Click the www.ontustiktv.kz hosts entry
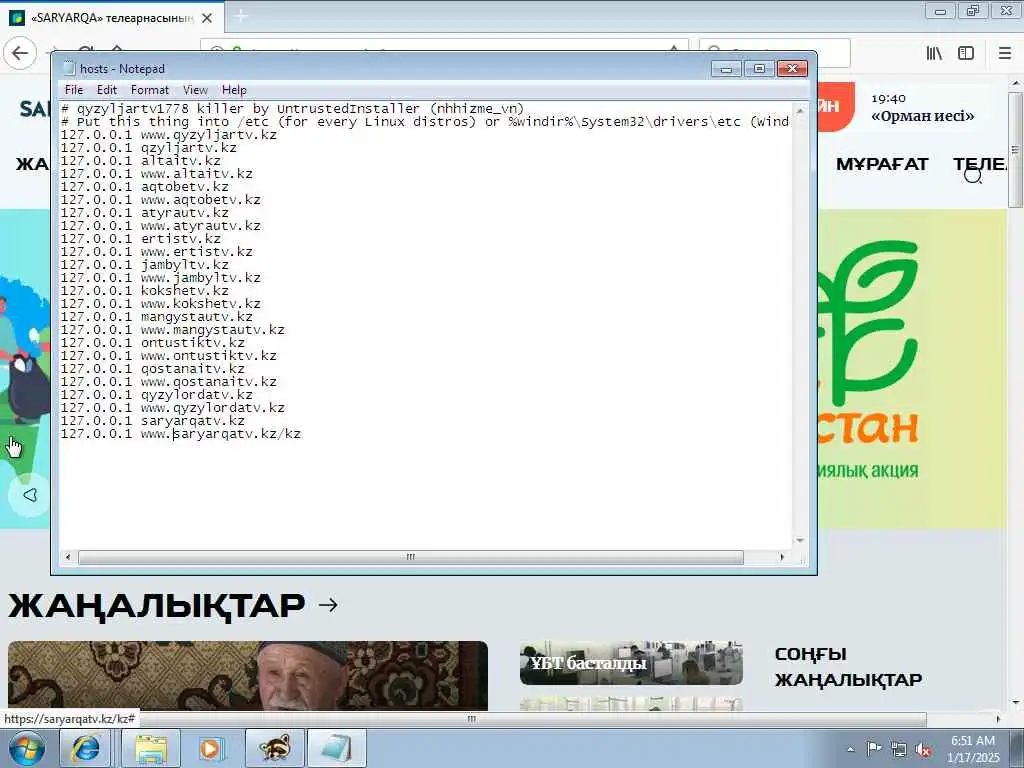The height and width of the screenshot is (768, 1024). [168, 356]
